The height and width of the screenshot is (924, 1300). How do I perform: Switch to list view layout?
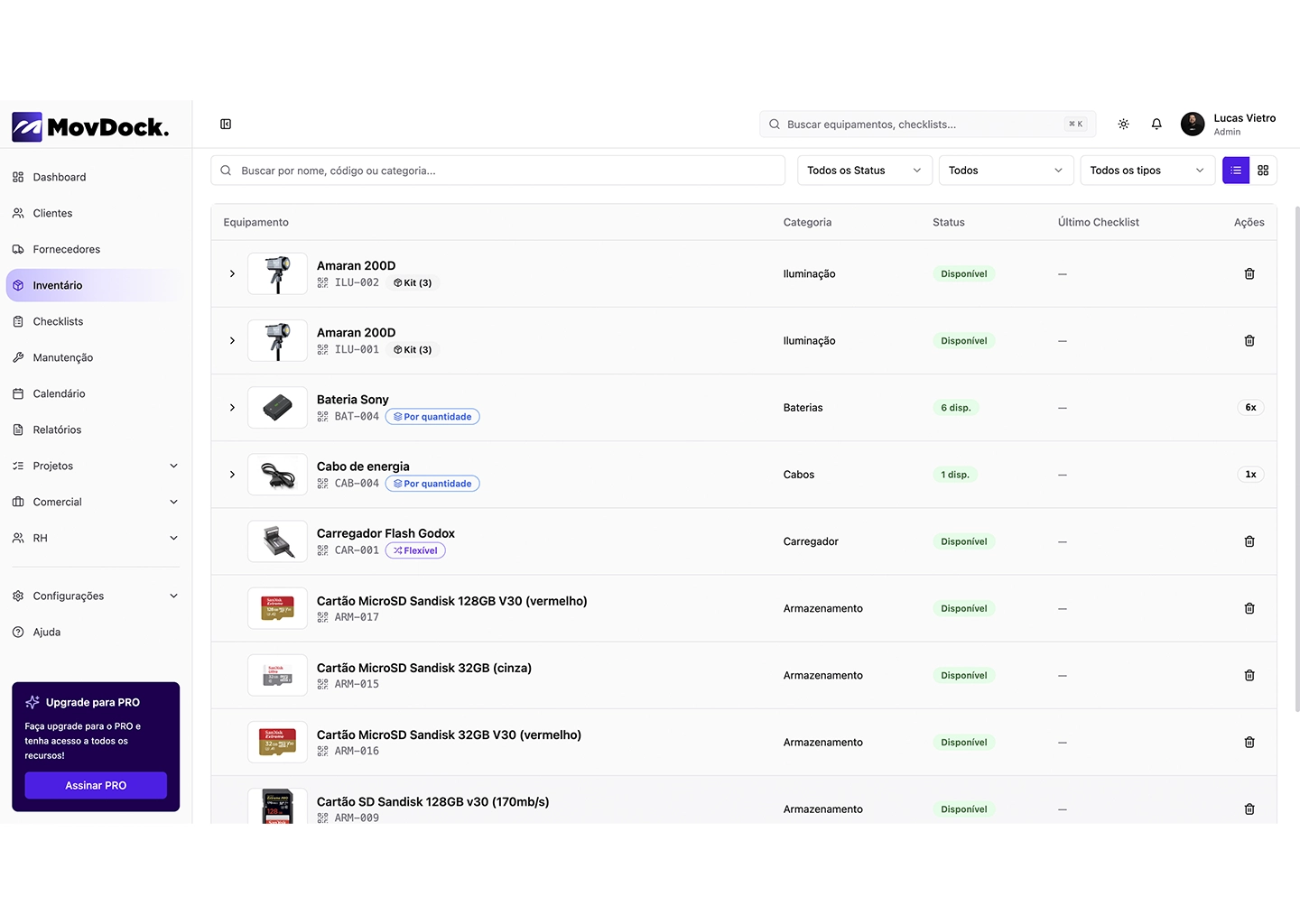tap(1236, 171)
